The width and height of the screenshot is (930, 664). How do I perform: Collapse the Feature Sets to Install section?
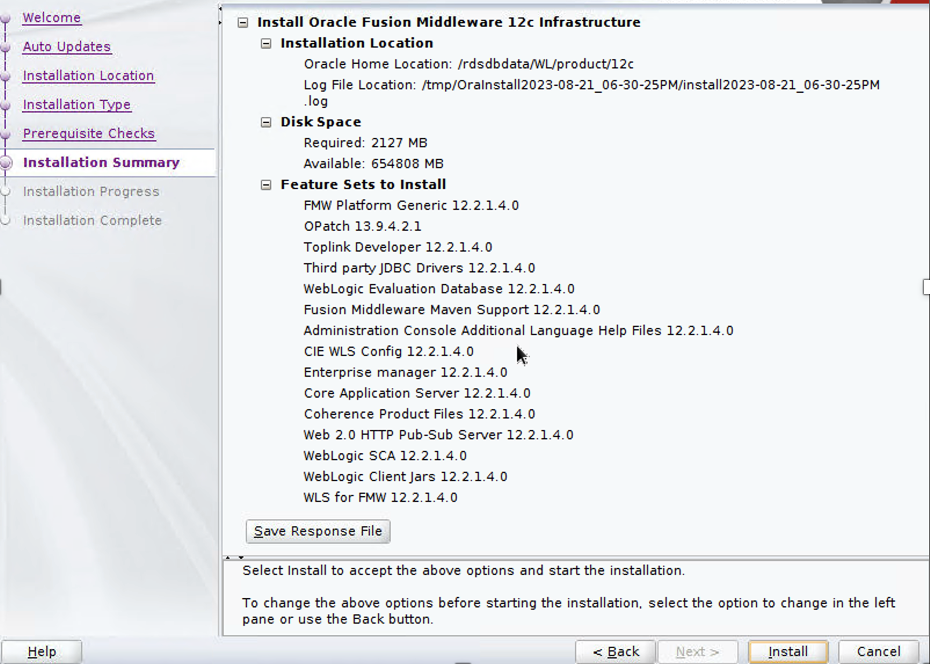pos(266,184)
